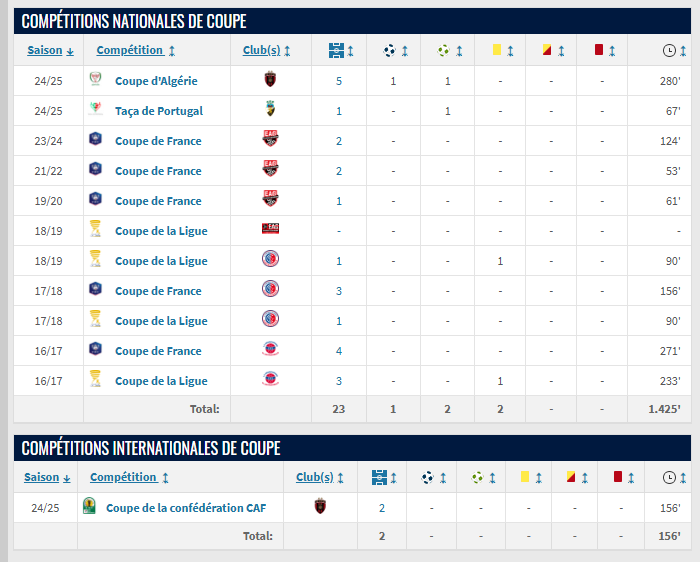Sort national cups by assists icon
This screenshot has width=700, height=562.
(x=443, y=50)
